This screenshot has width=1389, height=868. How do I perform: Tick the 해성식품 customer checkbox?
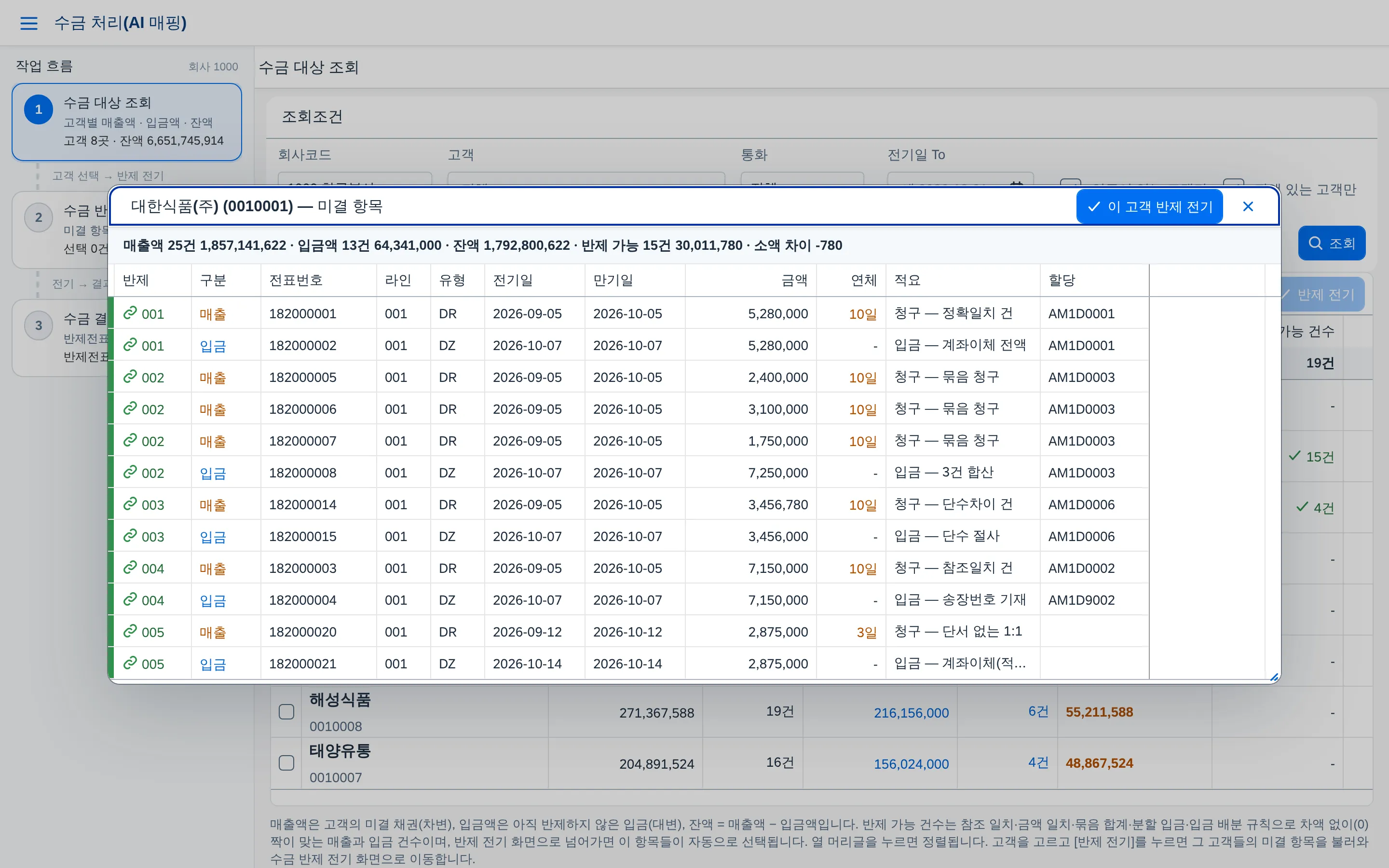tap(286, 712)
